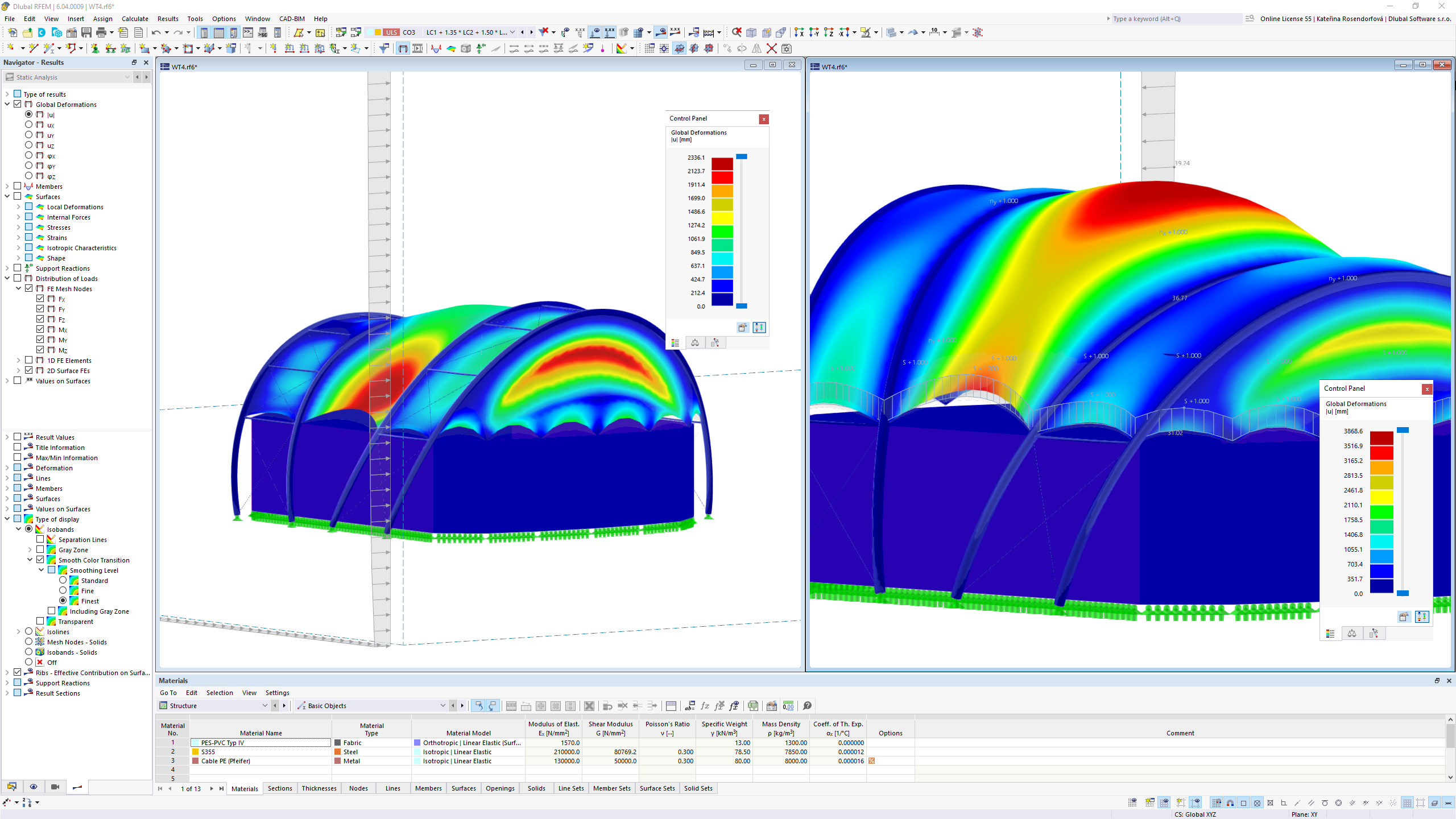
Task: Open the Results menu
Action: [165, 18]
